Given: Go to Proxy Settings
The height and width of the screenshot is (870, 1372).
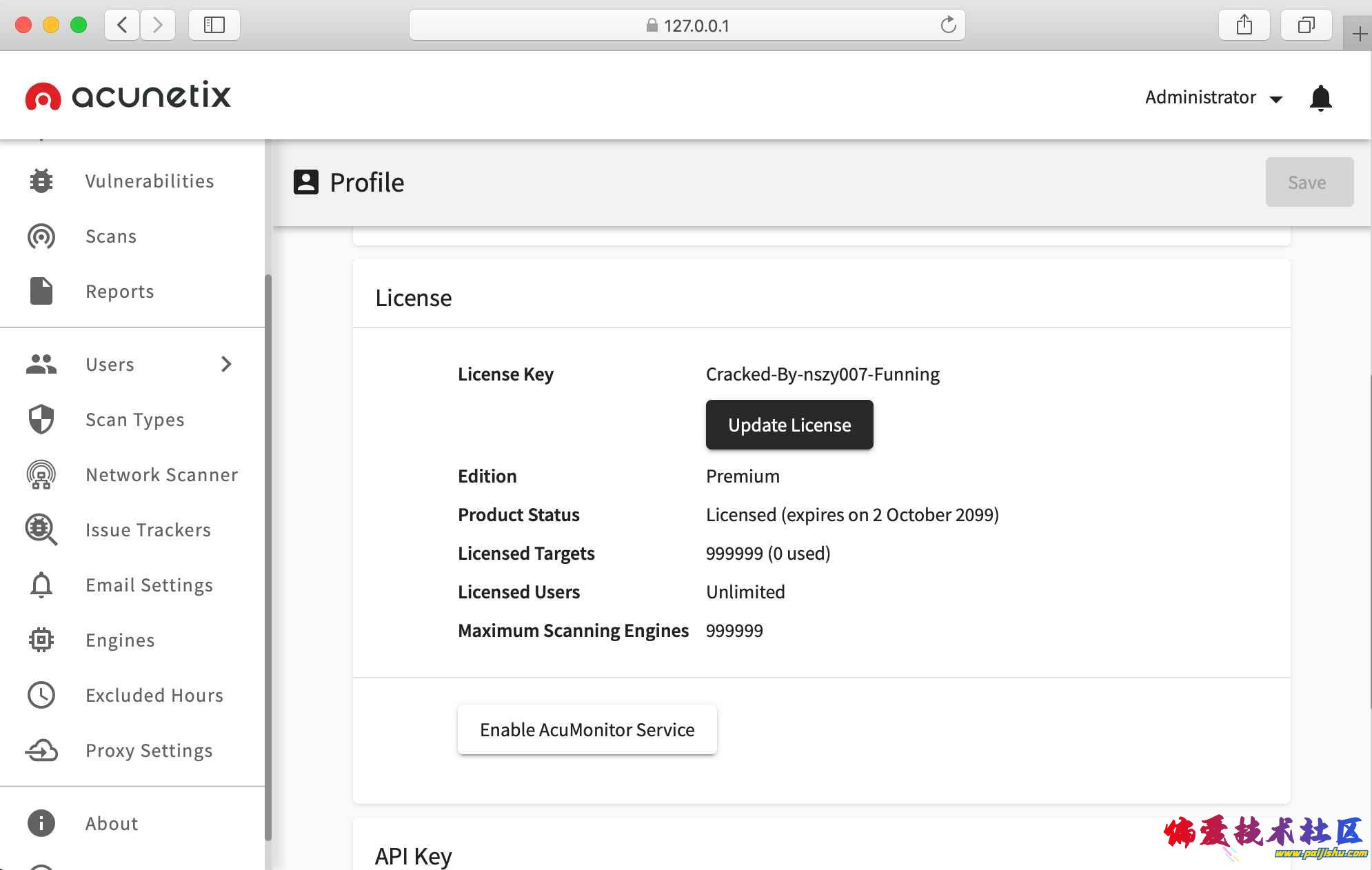Looking at the screenshot, I should point(149,751).
